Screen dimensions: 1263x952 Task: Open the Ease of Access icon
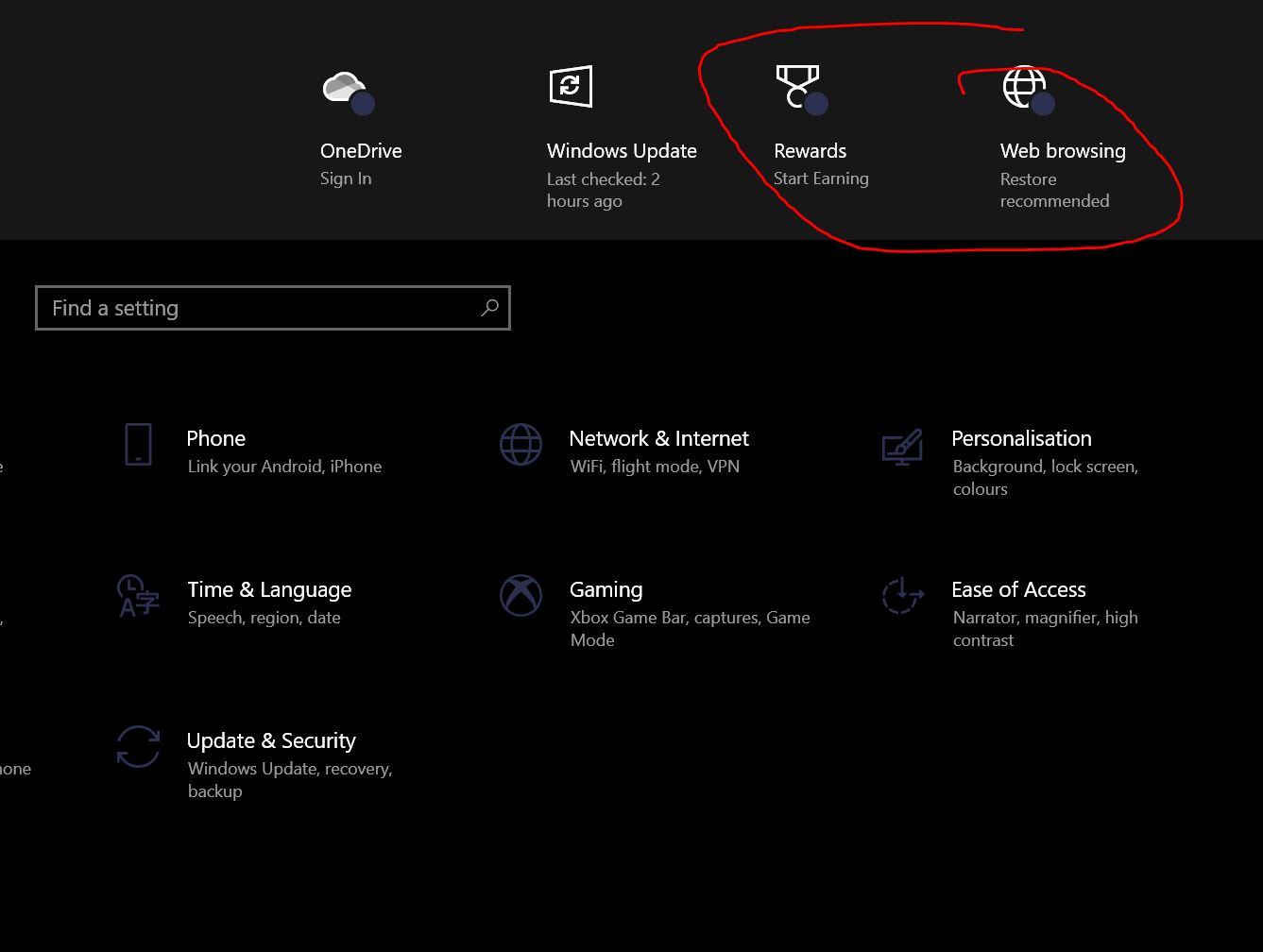pos(902,595)
